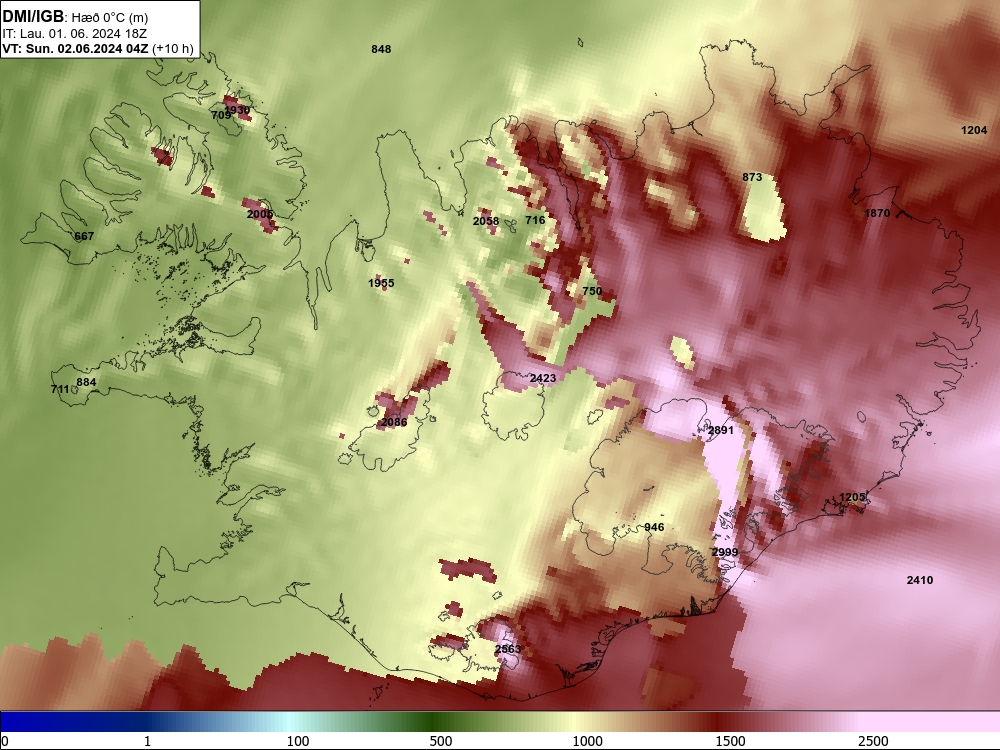Click the 1205 map value
Image resolution: width=1000 pixels, height=750 pixels.
tap(852, 497)
